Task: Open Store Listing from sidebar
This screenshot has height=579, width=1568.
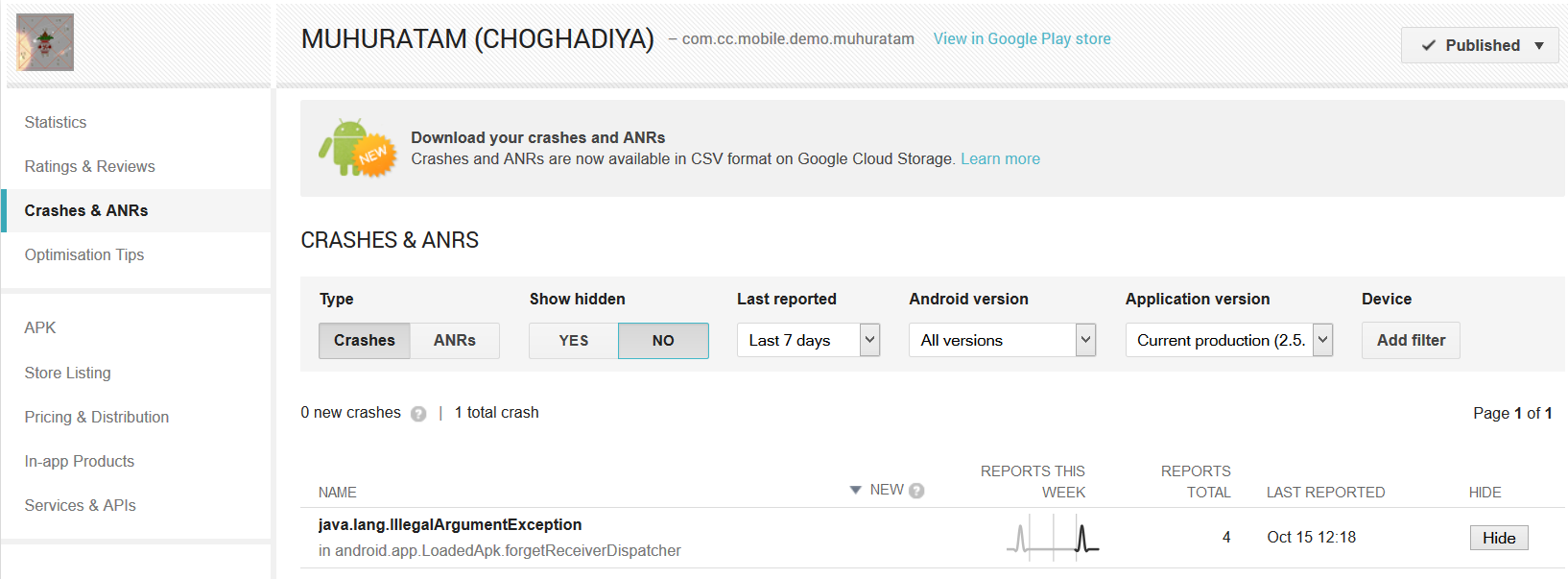Action: [x=67, y=373]
